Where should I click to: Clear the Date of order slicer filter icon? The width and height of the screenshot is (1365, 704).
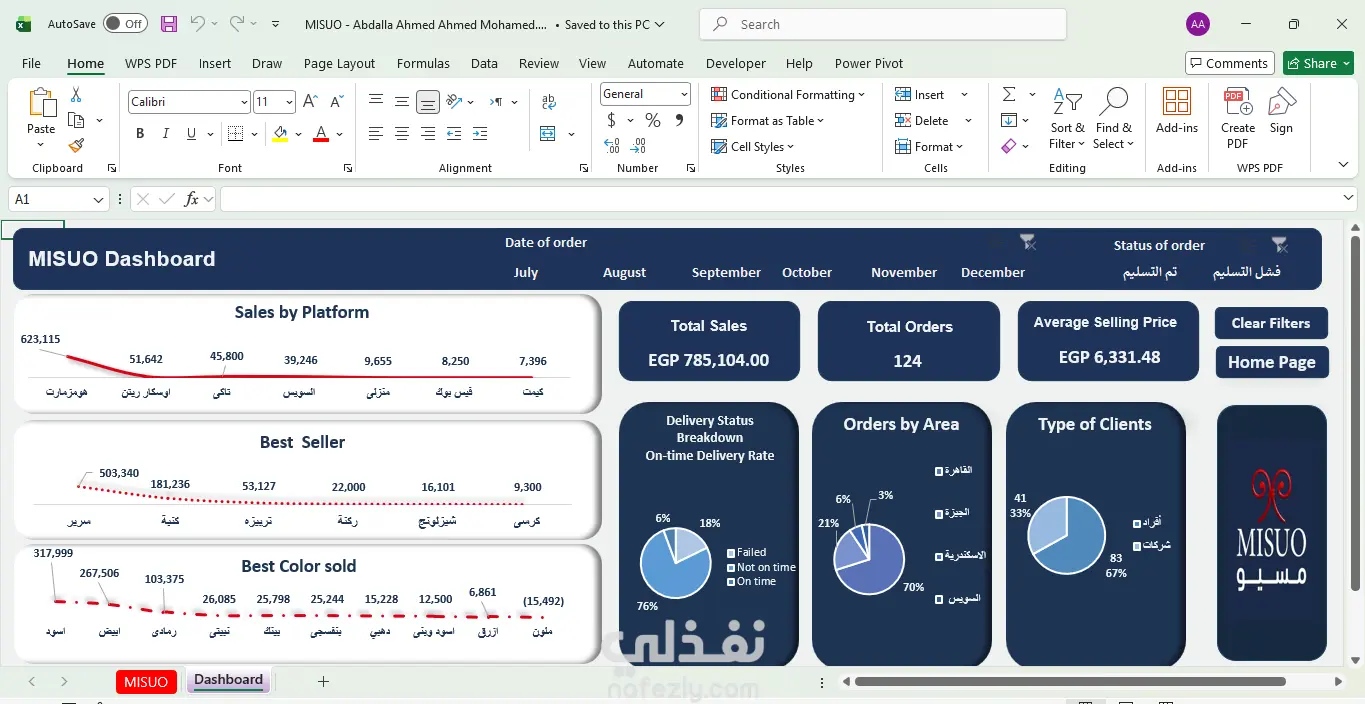pyautogui.click(x=1027, y=242)
